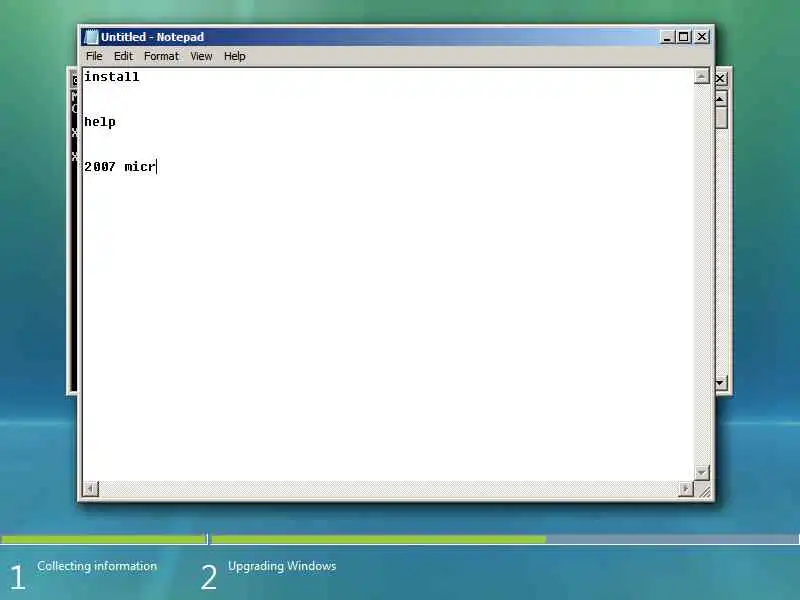
Task: Click background window's scrollbar down arrow
Action: coord(720,382)
